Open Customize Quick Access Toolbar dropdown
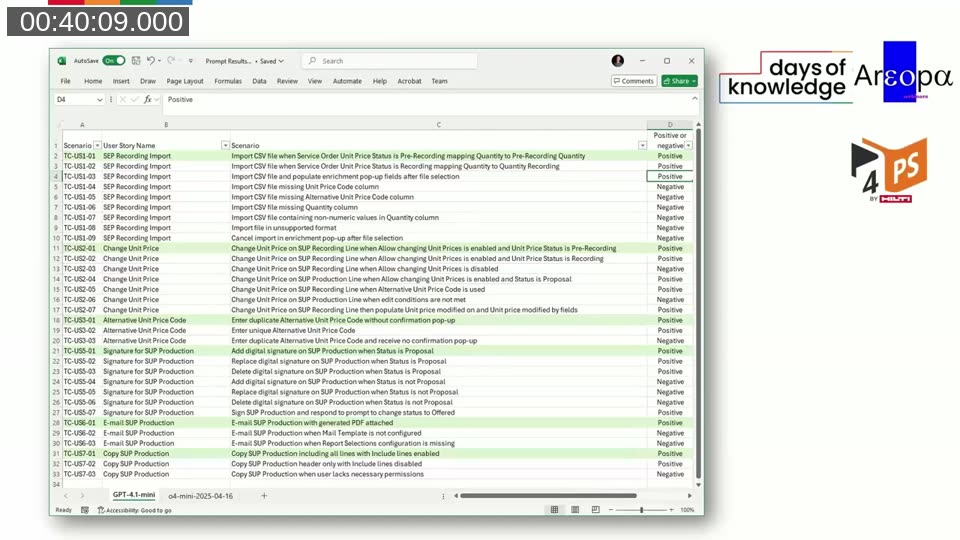Screen dimensions: 960x540 [191, 61]
